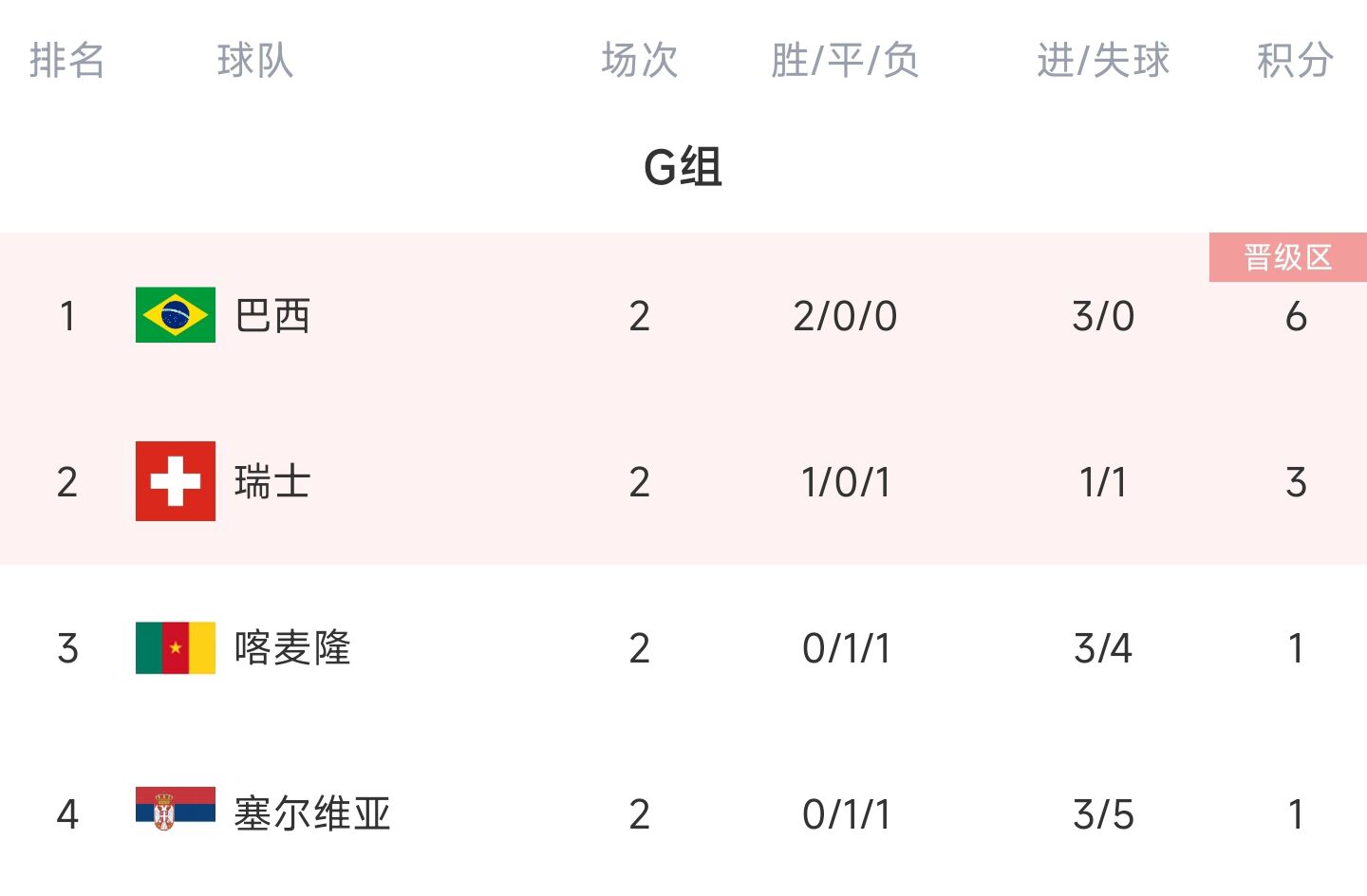Click the 晋级区 badge
Viewport: 1367px width, 896px height.
[1288, 257]
